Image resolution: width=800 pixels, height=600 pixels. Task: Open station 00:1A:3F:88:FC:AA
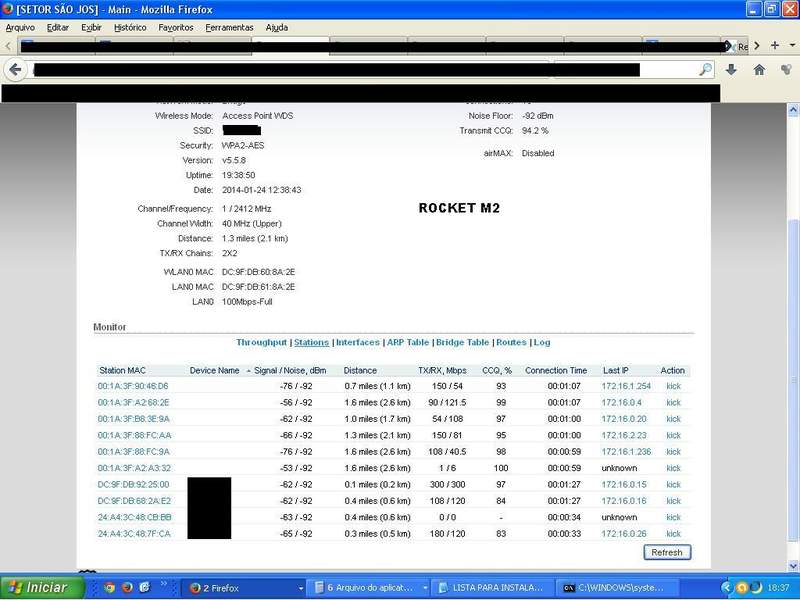[134, 435]
